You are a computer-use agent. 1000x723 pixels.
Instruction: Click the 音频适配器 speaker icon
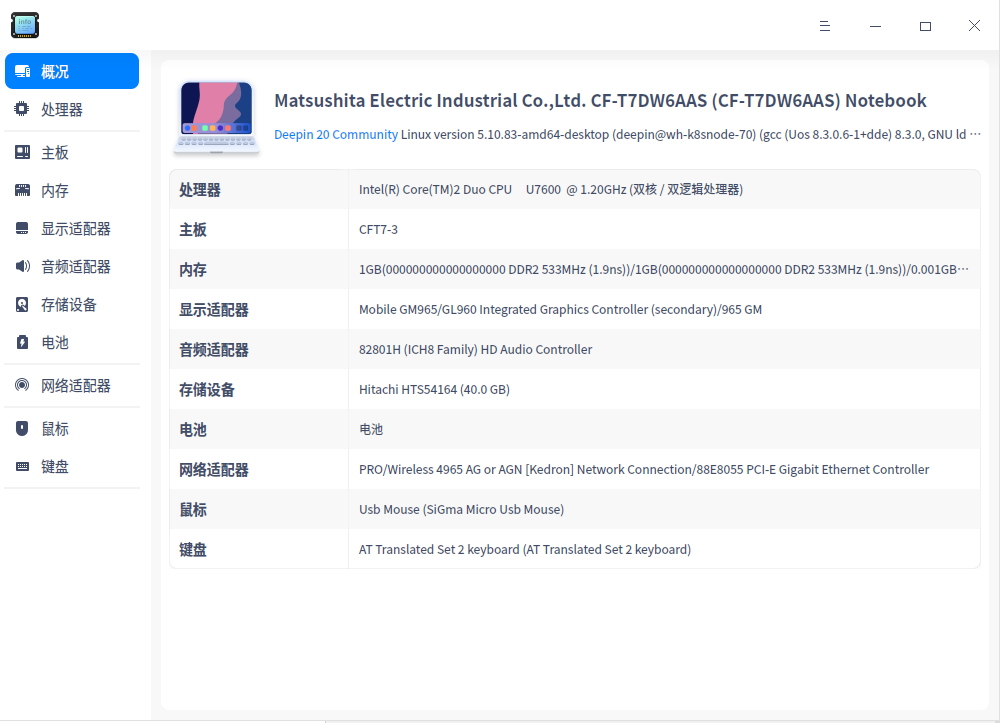21,266
